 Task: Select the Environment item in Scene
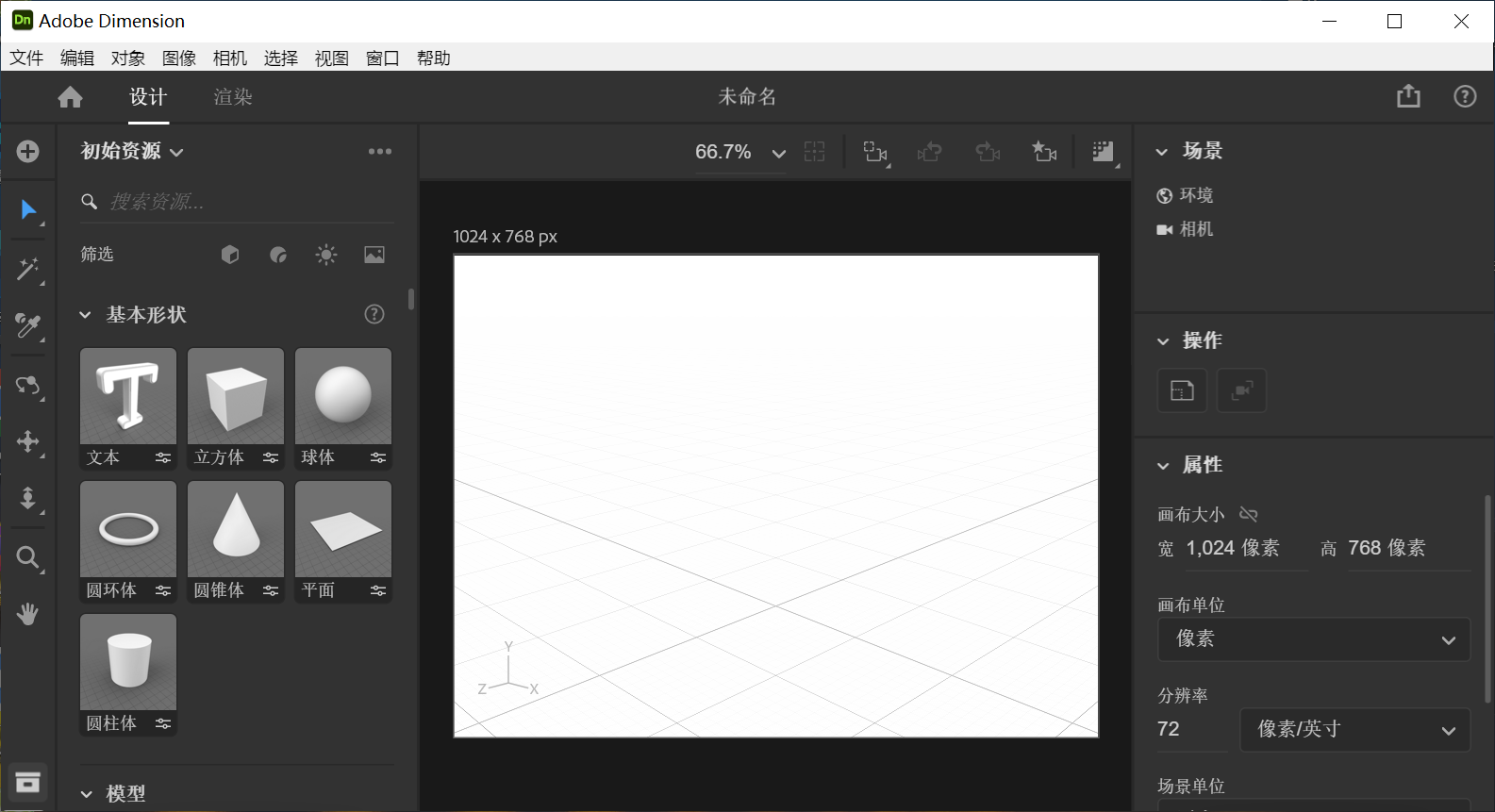pyautogui.click(x=1186, y=195)
